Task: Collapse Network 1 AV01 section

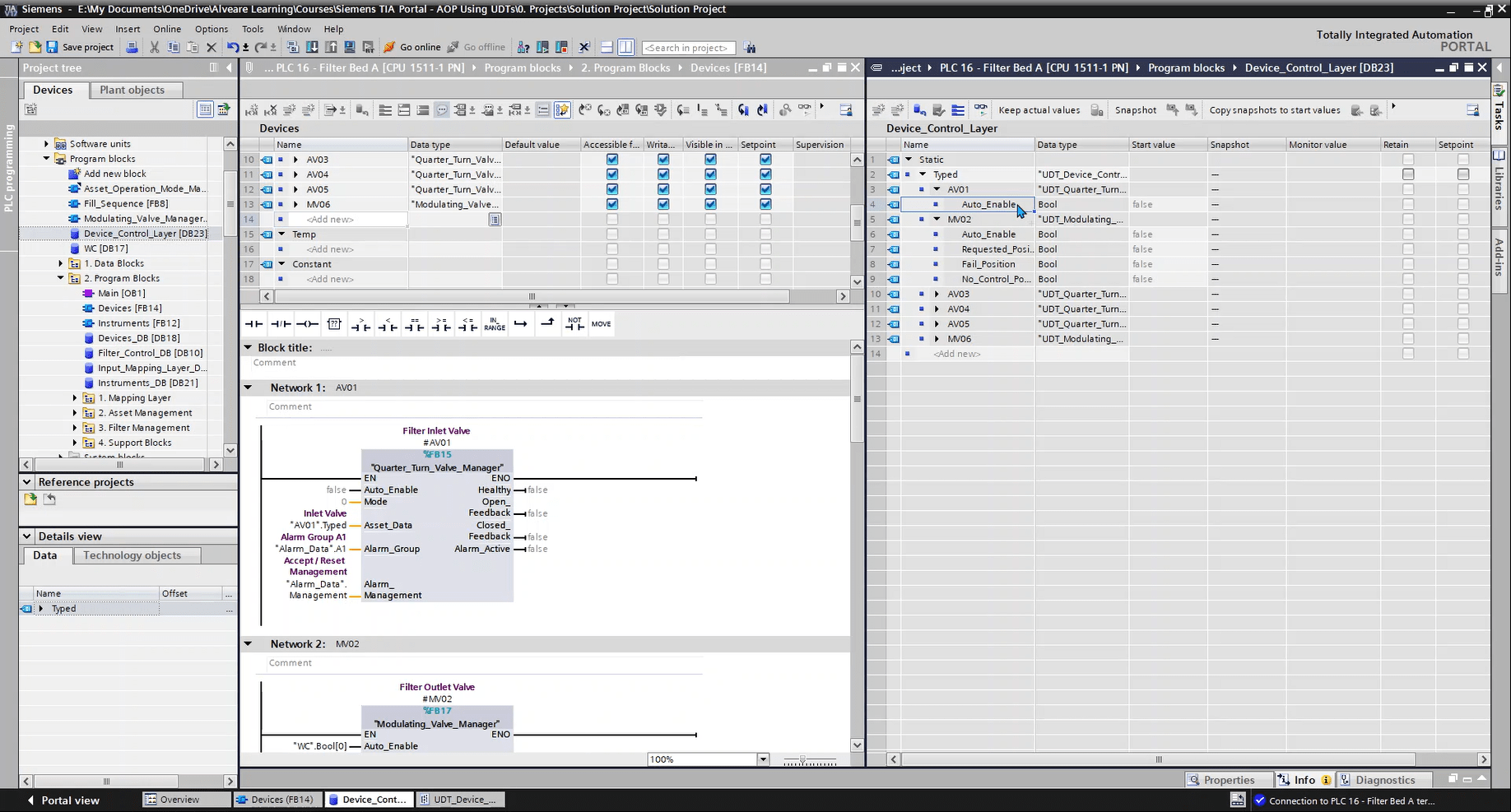Action: click(248, 387)
